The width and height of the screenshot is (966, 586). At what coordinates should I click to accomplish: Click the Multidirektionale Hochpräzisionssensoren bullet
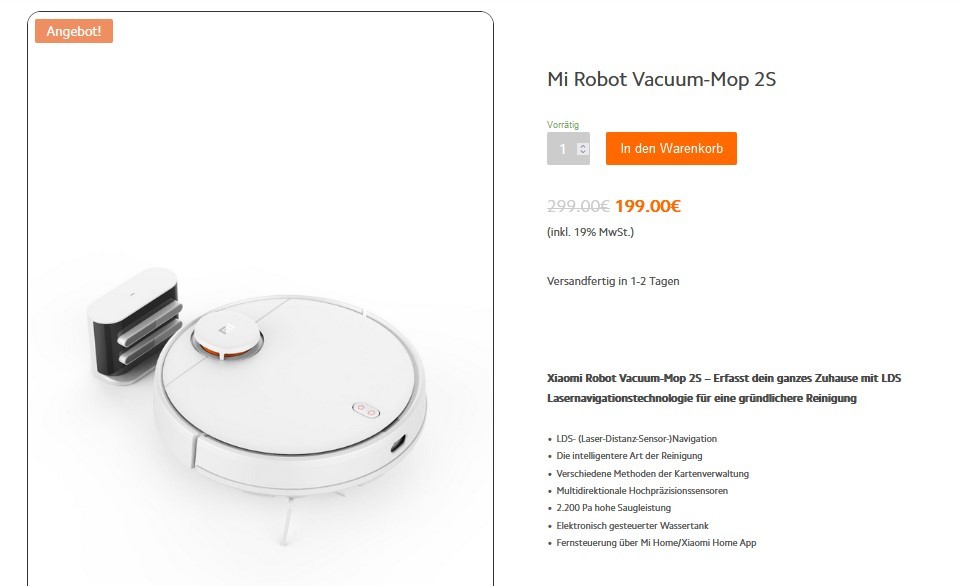(x=642, y=491)
